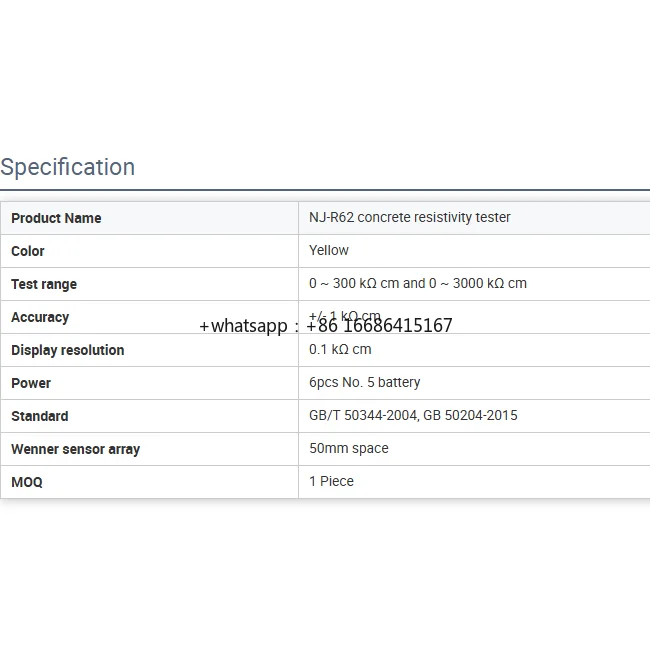Click the Wenner sensor array label
Screen dimensions: 650x650
click(75, 449)
